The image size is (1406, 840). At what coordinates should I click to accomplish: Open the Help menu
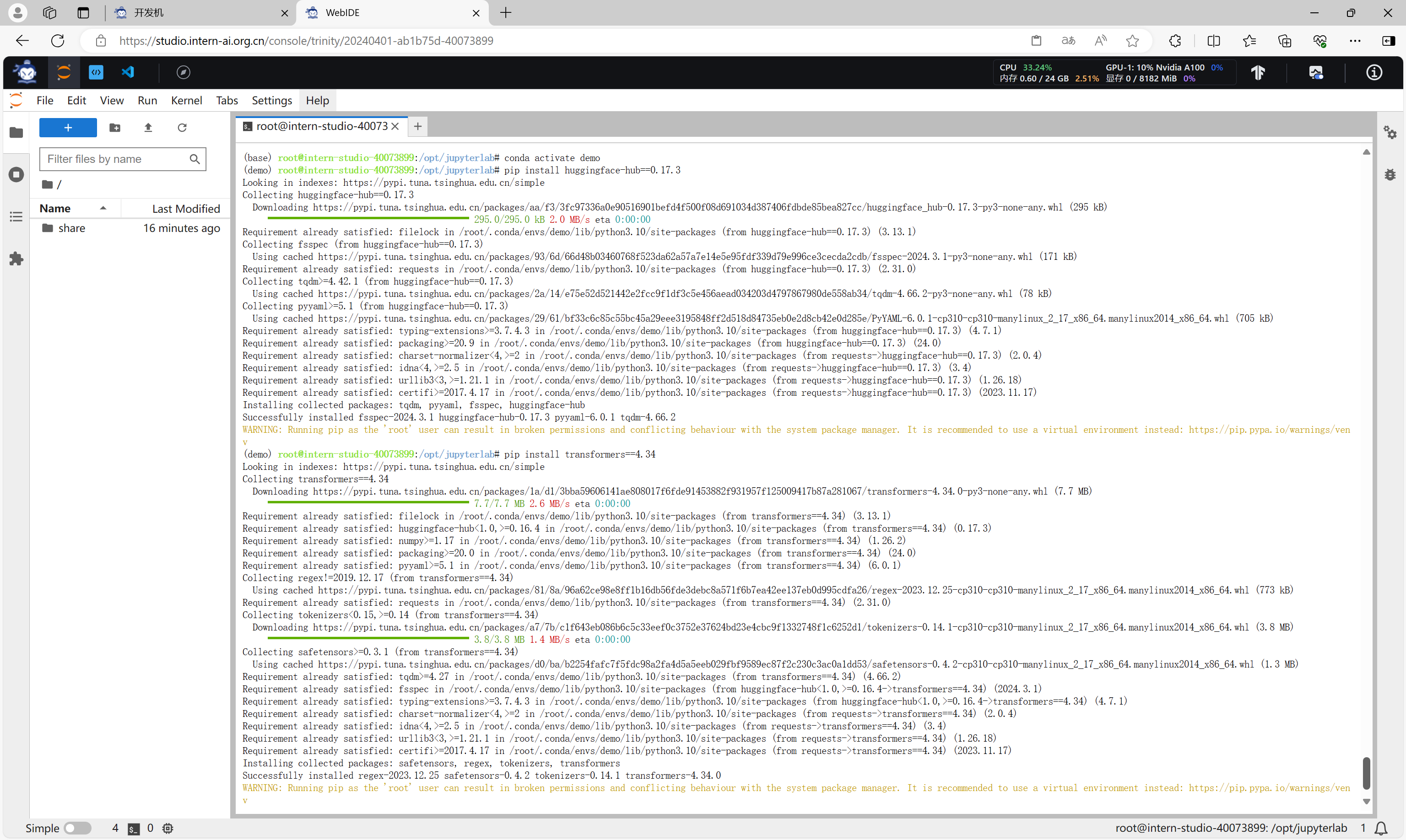(x=317, y=100)
